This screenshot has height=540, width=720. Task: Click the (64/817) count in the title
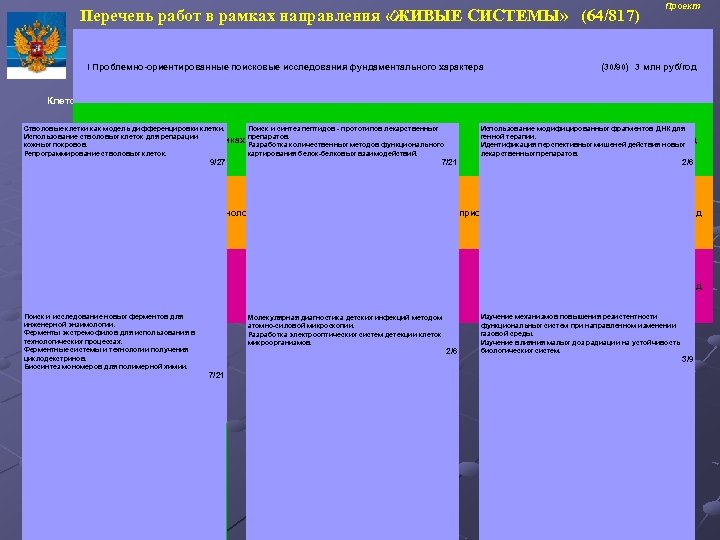(610, 16)
